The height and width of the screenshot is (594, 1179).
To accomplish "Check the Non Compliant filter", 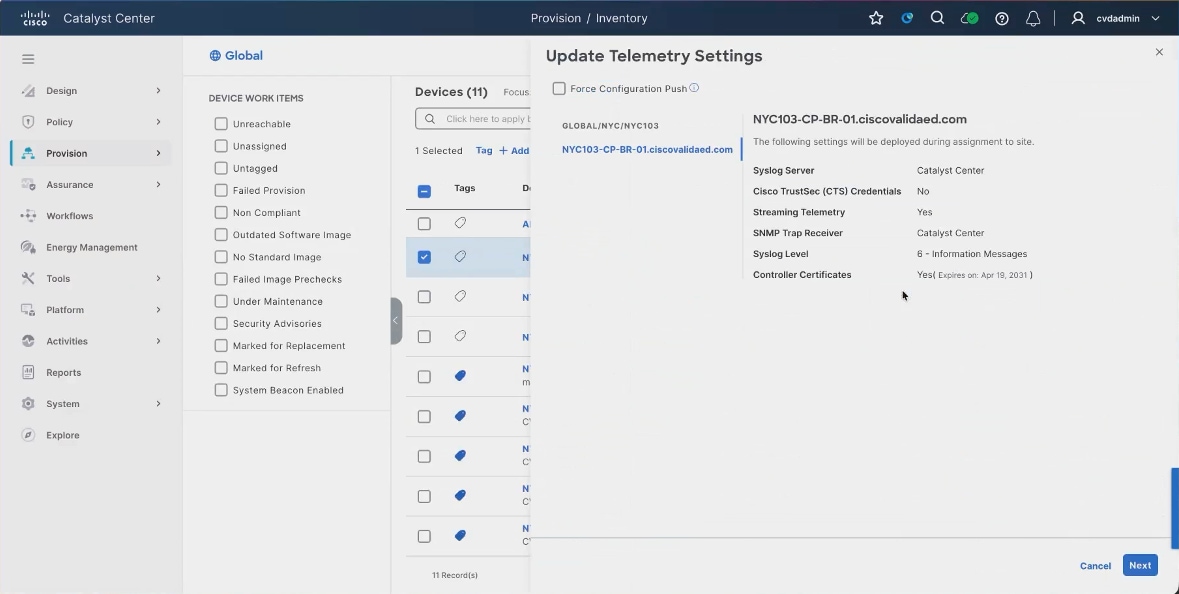I will pos(221,213).
